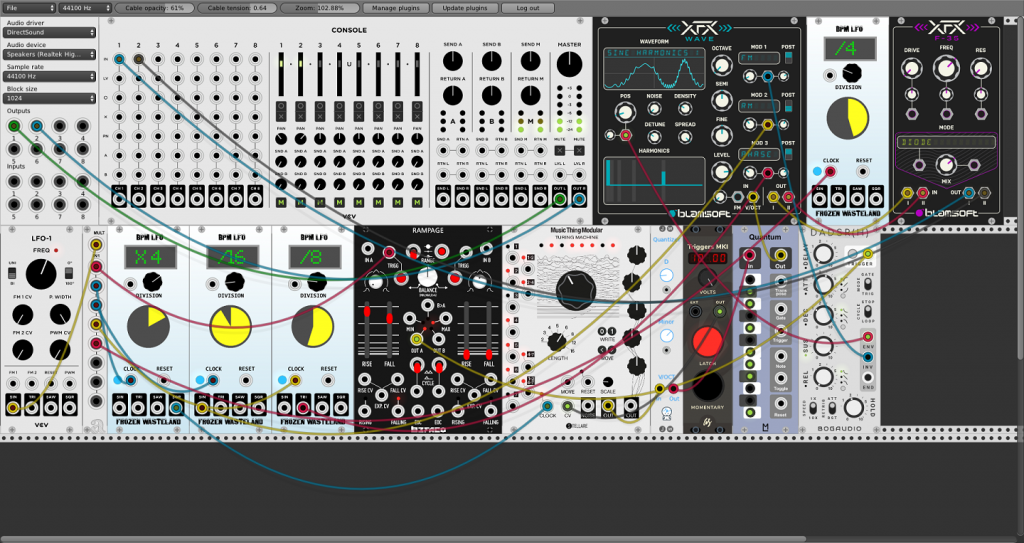Toggle the MOD 2 POST switch
This screenshot has height=543, width=1024.
(x=788, y=106)
